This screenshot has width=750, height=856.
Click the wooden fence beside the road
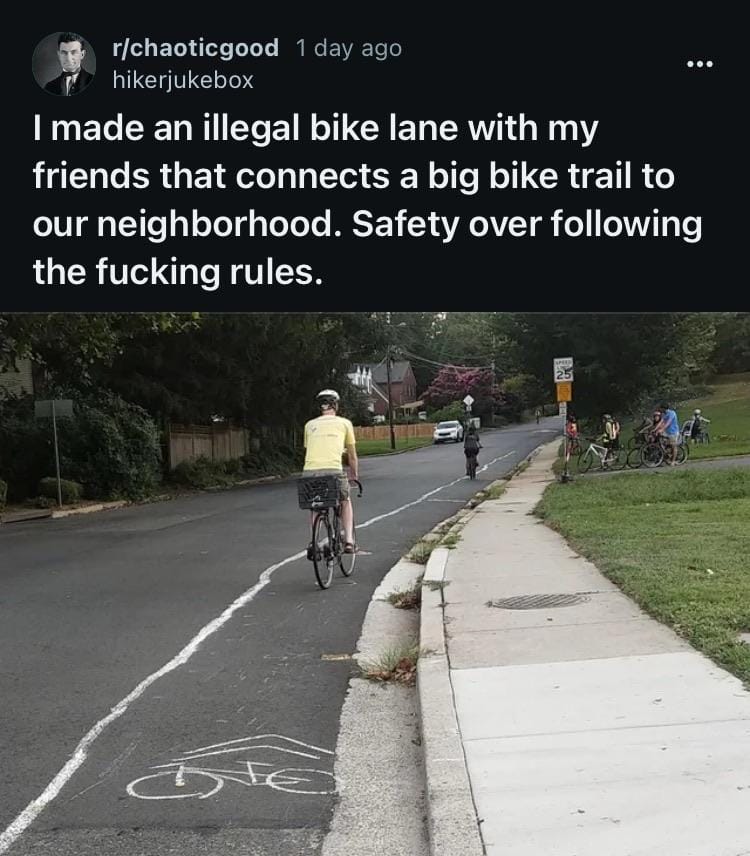pyautogui.click(x=208, y=444)
